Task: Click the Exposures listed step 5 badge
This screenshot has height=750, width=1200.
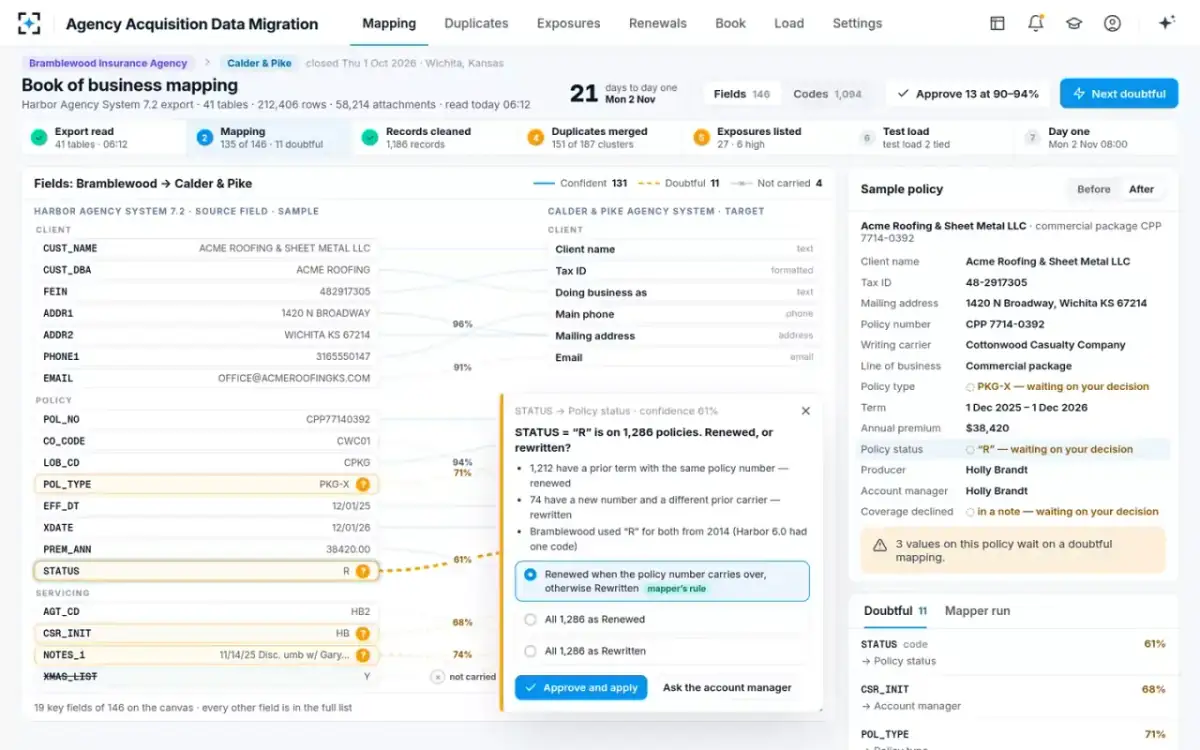Action: (701, 138)
